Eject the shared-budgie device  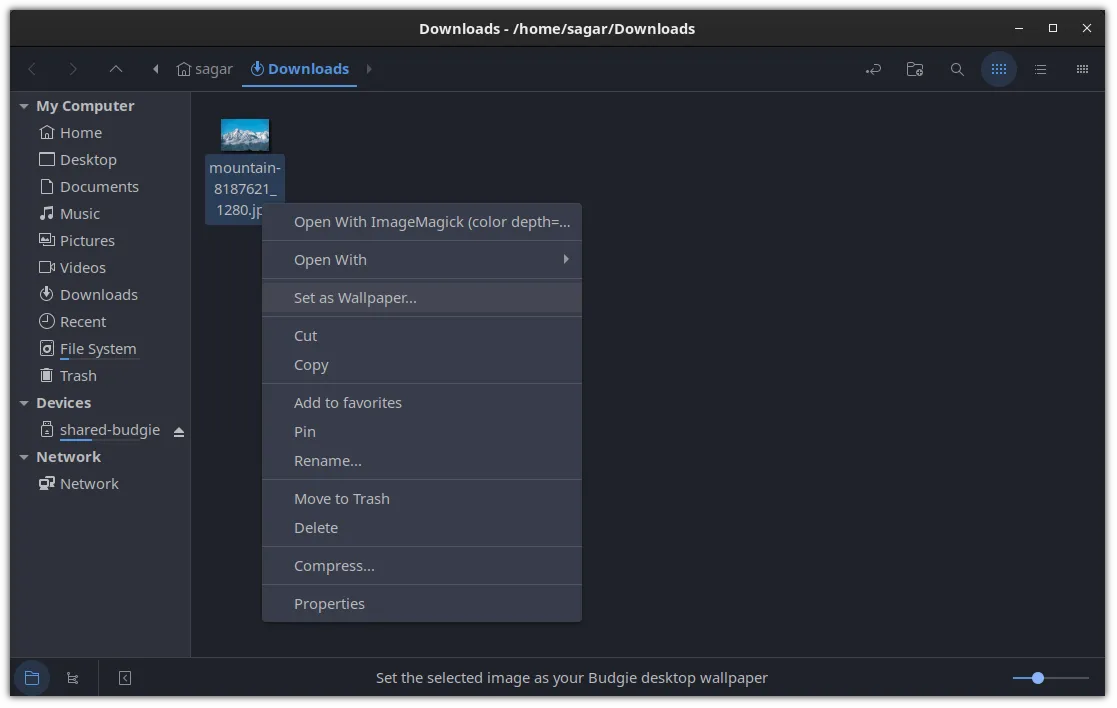click(179, 431)
